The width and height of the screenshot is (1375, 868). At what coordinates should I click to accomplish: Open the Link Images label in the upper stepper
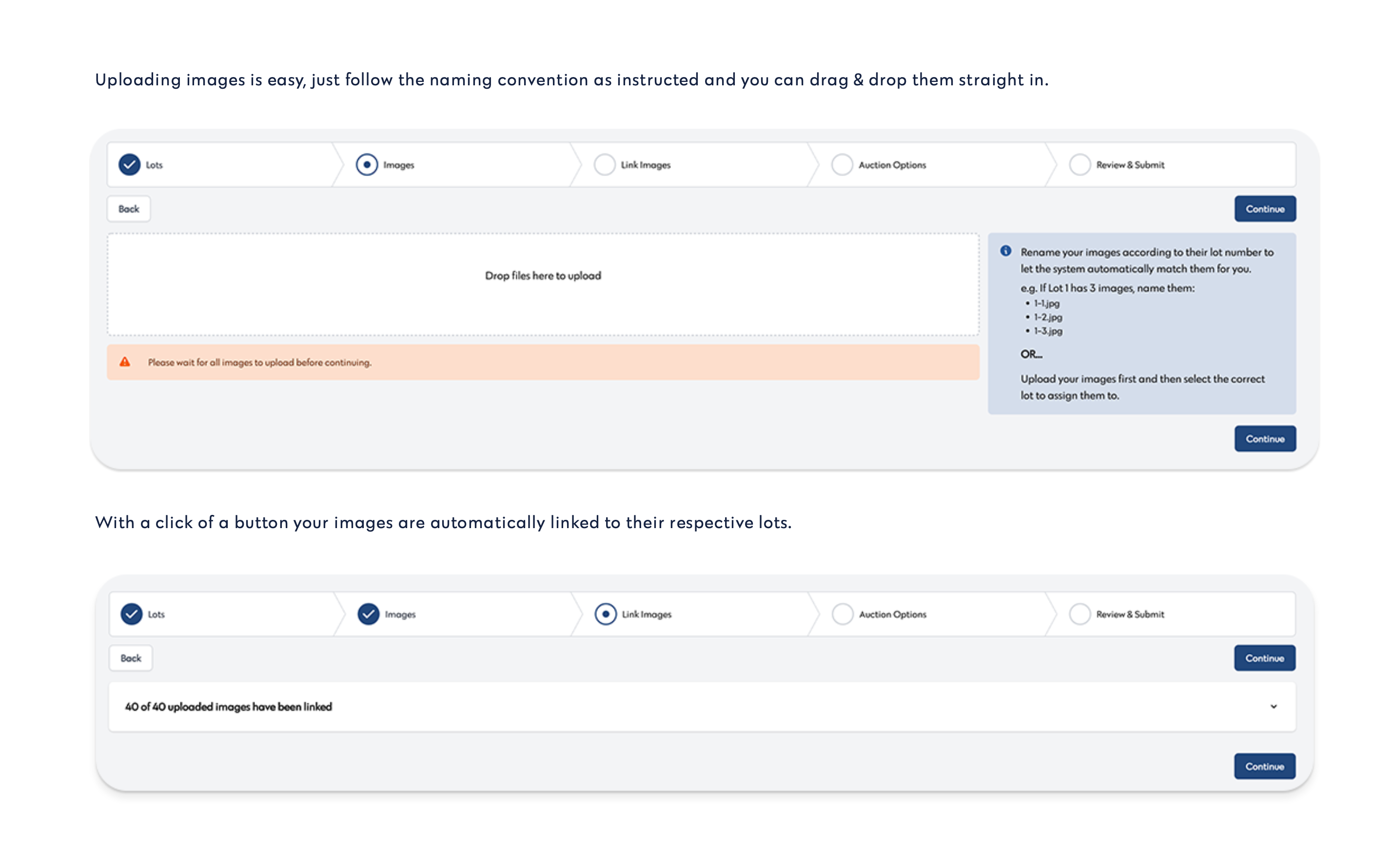tap(645, 165)
